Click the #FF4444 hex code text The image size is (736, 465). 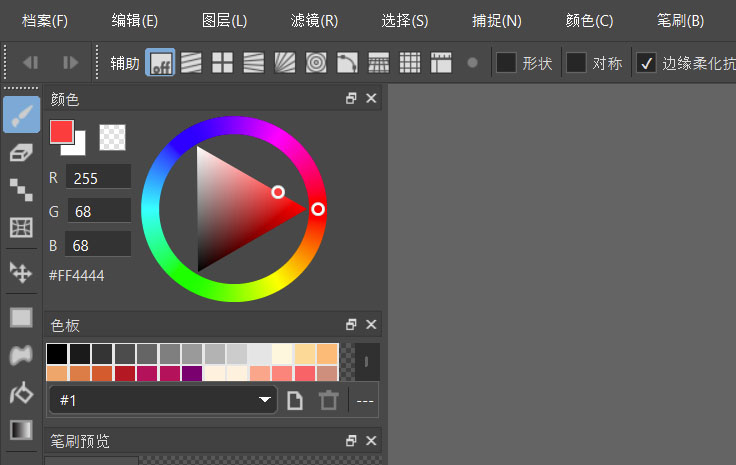(x=77, y=275)
